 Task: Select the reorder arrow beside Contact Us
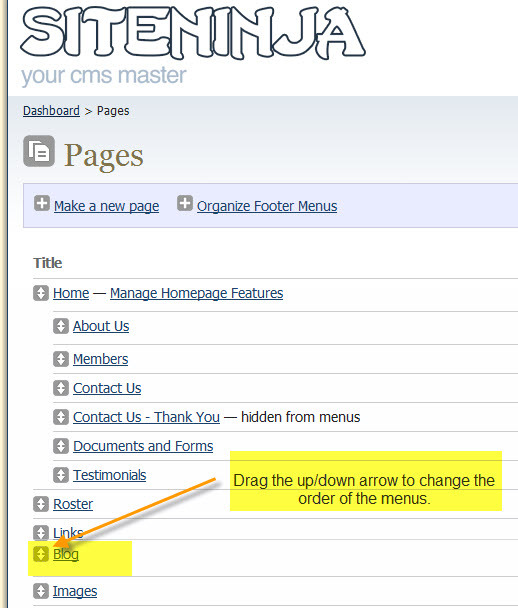61,388
